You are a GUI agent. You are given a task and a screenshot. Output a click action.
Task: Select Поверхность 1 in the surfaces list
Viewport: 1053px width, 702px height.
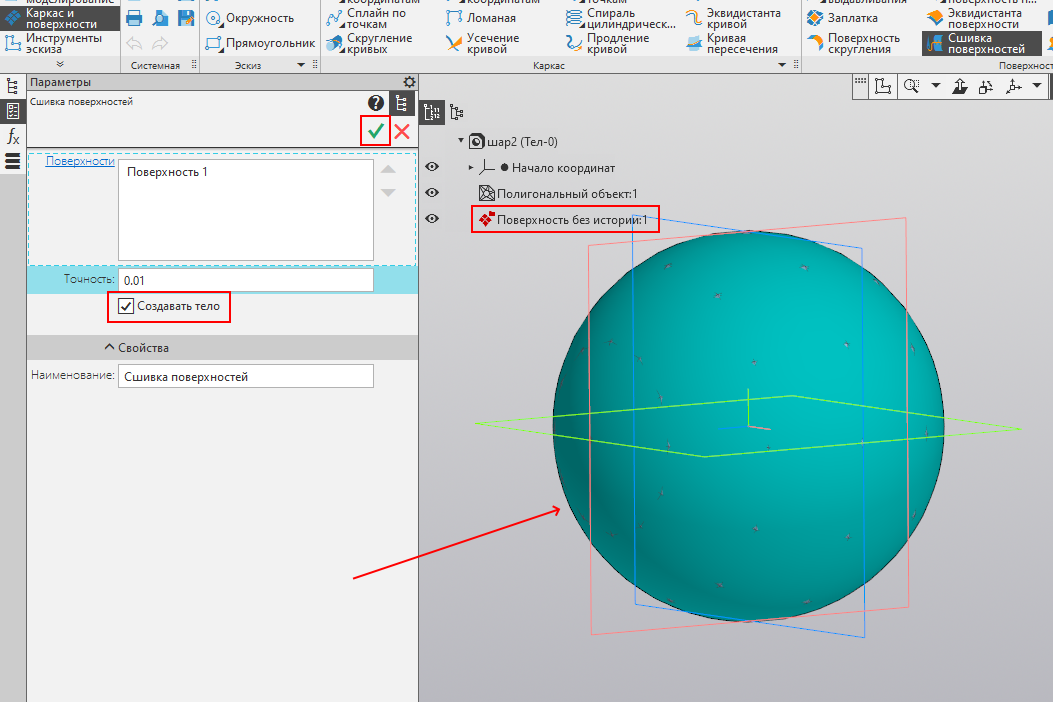(167, 172)
